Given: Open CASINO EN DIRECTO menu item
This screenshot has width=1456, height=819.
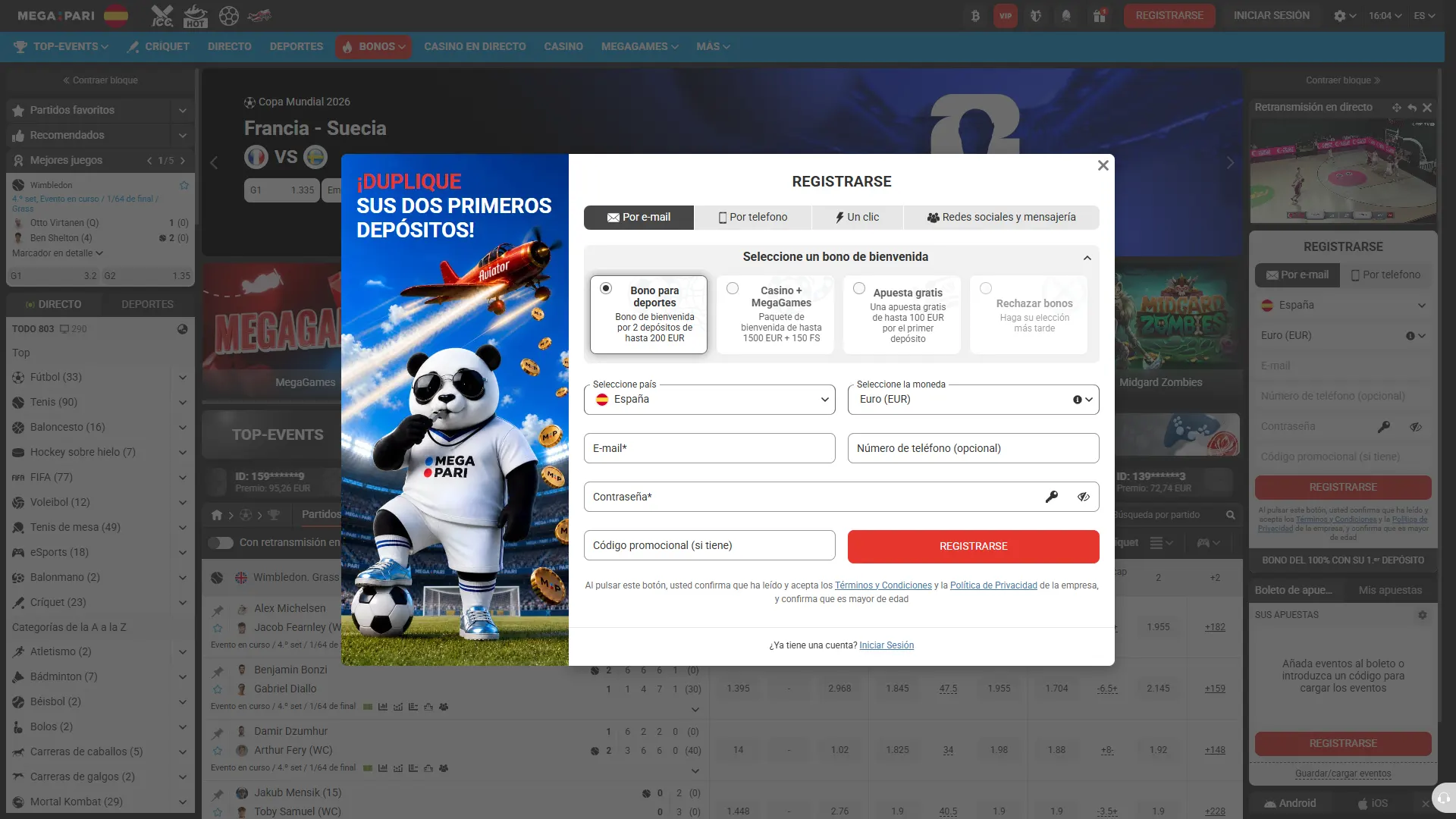Looking at the screenshot, I should (475, 47).
